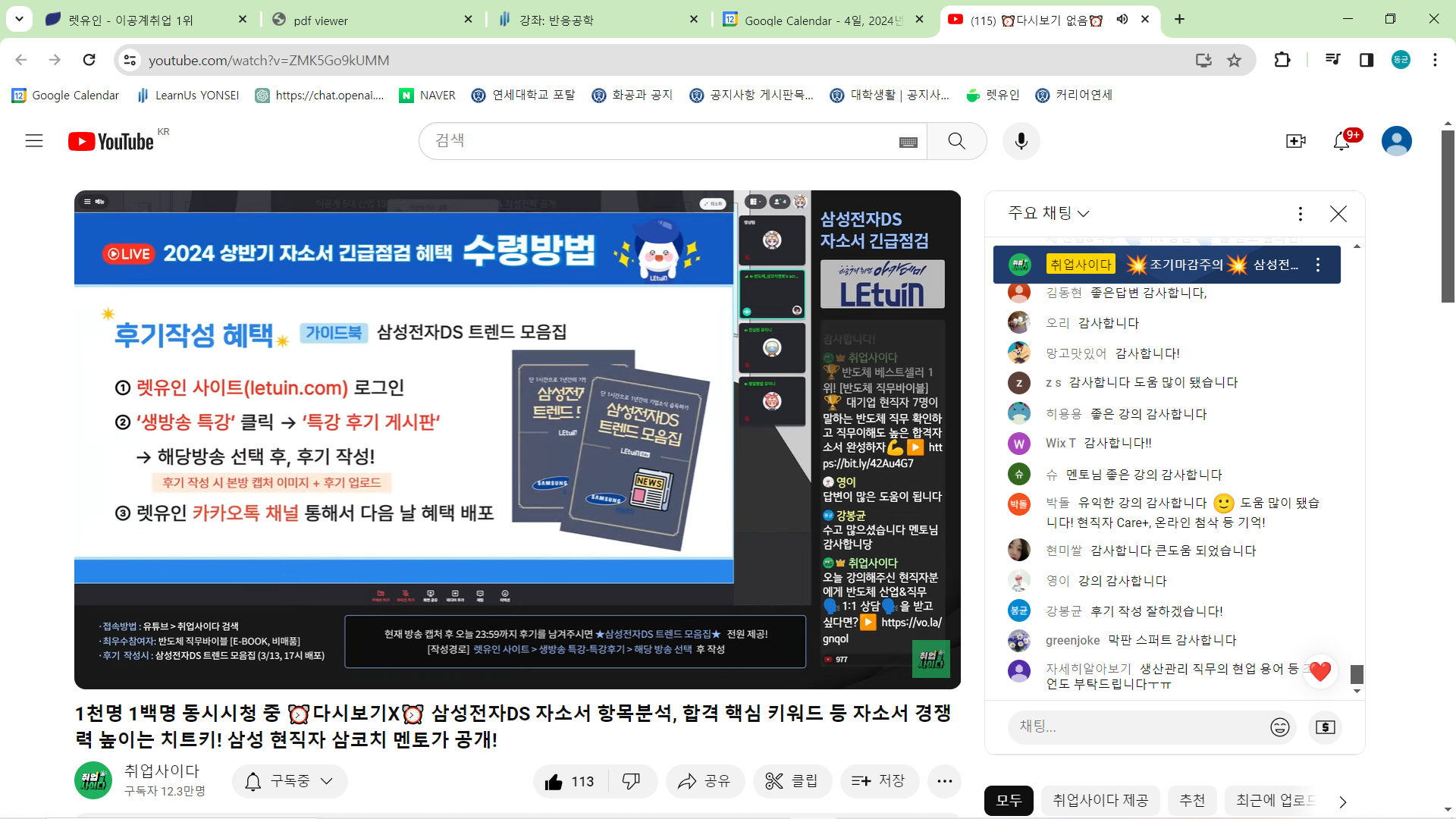Viewport: 1456px width, 819px height.
Task: Open the create video icon
Action: click(x=1295, y=141)
